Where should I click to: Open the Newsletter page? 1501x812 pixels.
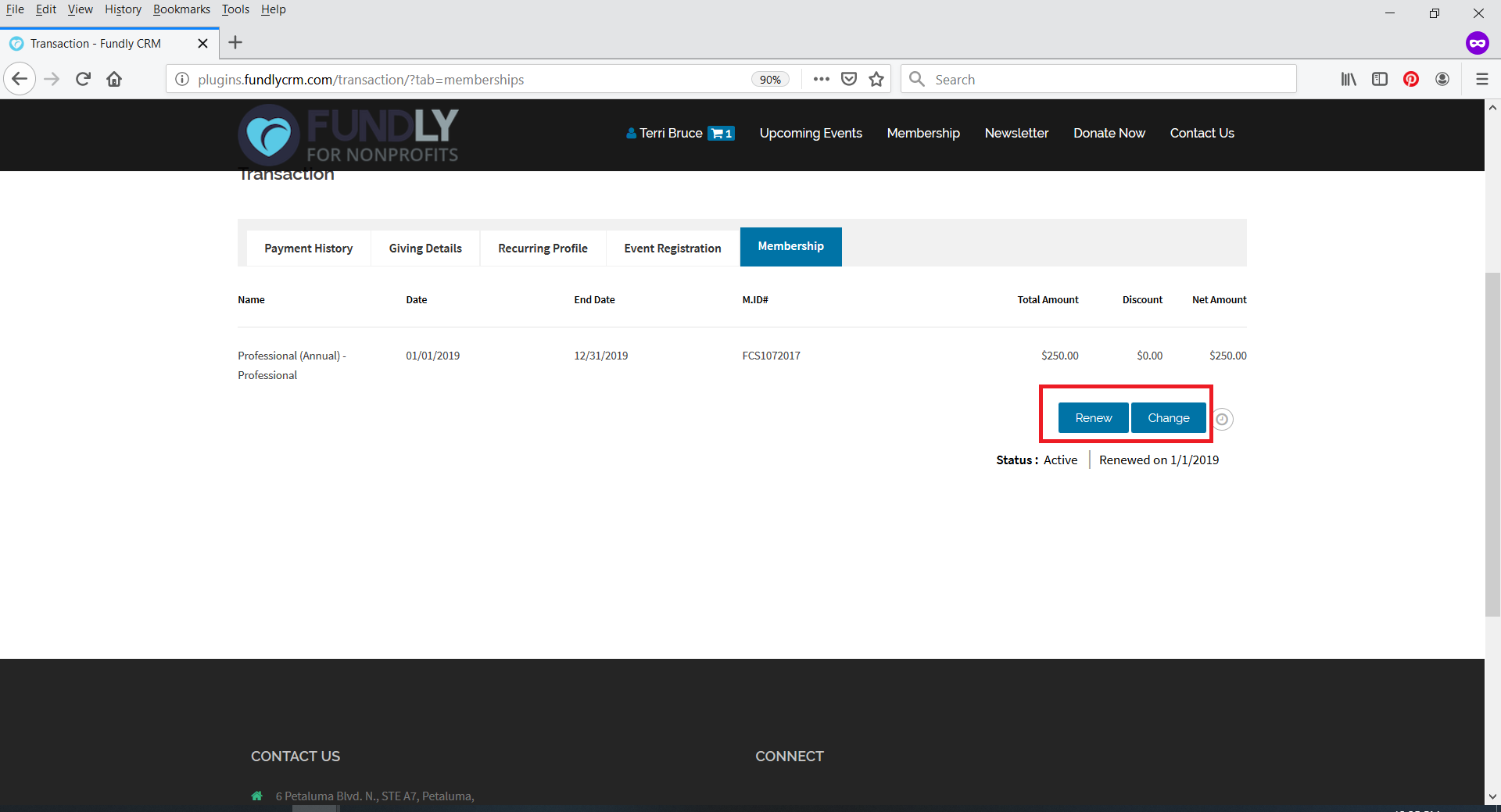click(x=1016, y=134)
